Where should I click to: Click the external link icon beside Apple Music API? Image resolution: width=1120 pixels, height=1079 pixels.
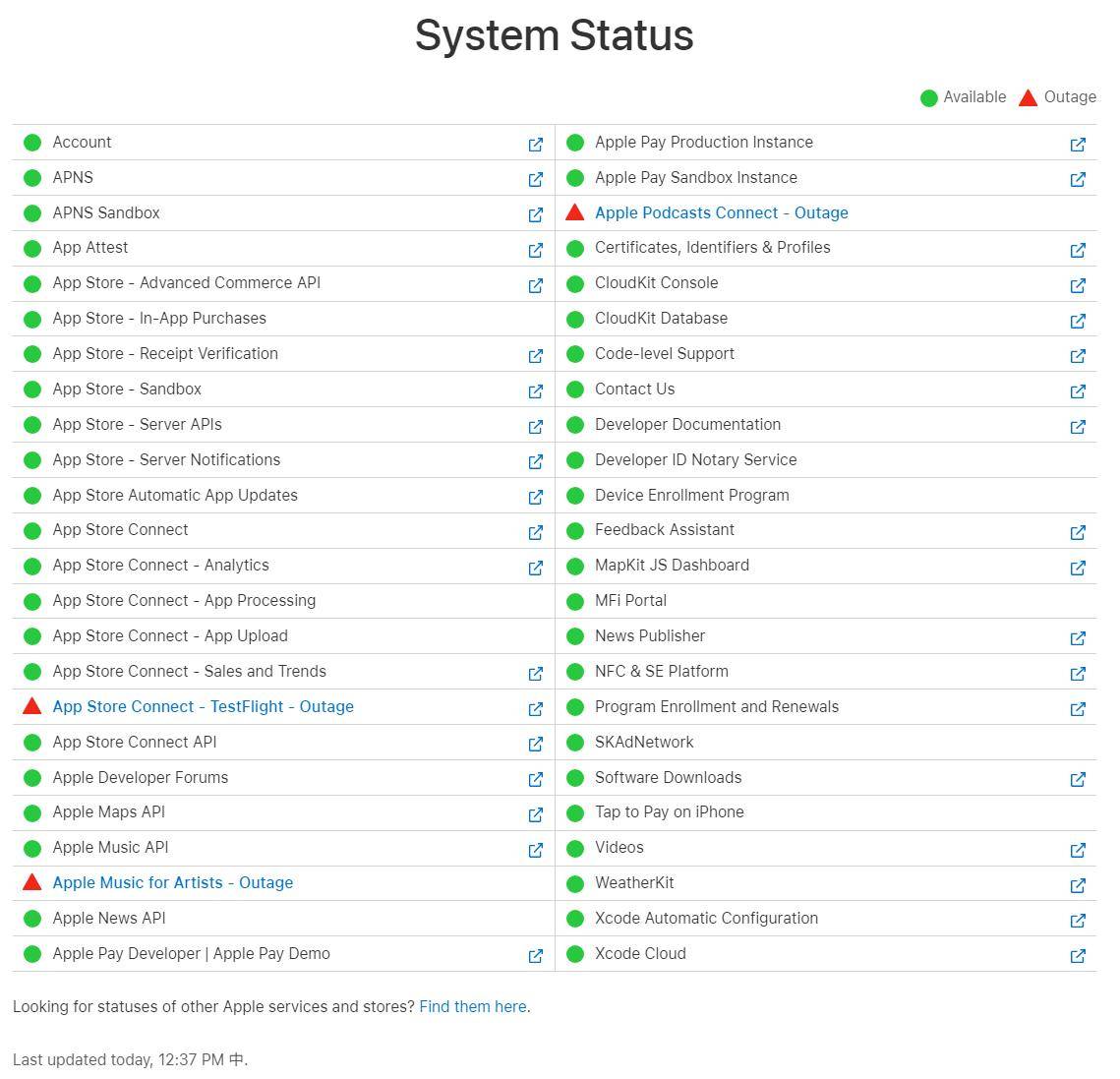(x=536, y=850)
